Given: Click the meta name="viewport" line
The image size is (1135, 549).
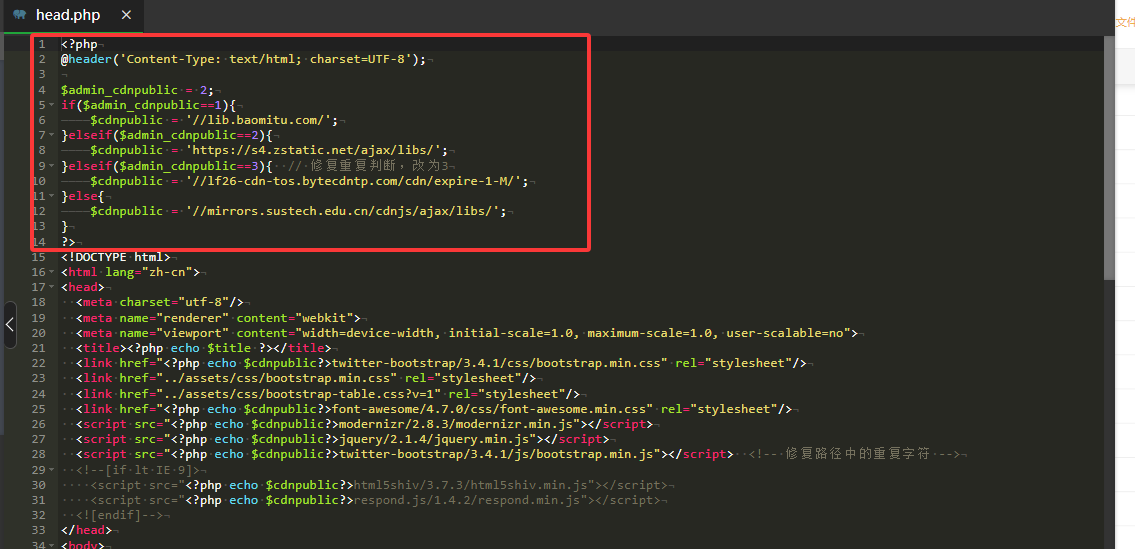Looking at the screenshot, I should pos(467,333).
